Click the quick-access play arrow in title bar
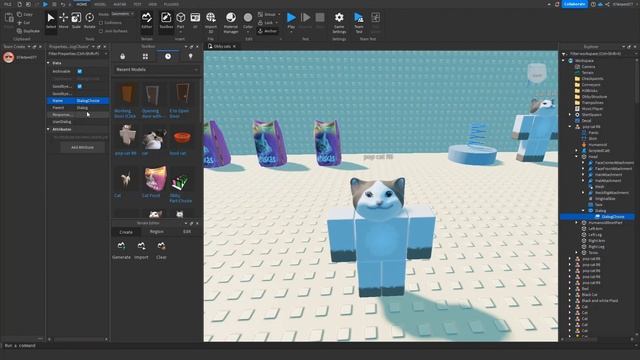The image size is (640, 360). [45, 4]
